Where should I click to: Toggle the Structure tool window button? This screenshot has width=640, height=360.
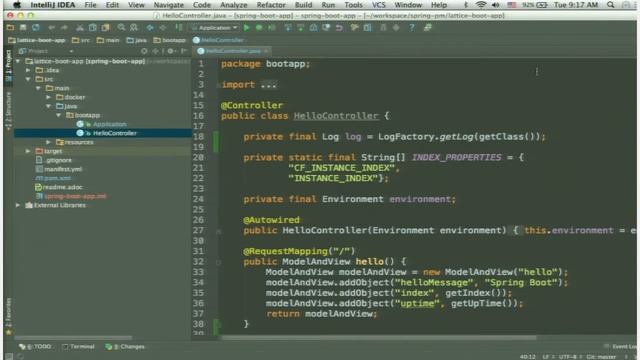[x=8, y=110]
